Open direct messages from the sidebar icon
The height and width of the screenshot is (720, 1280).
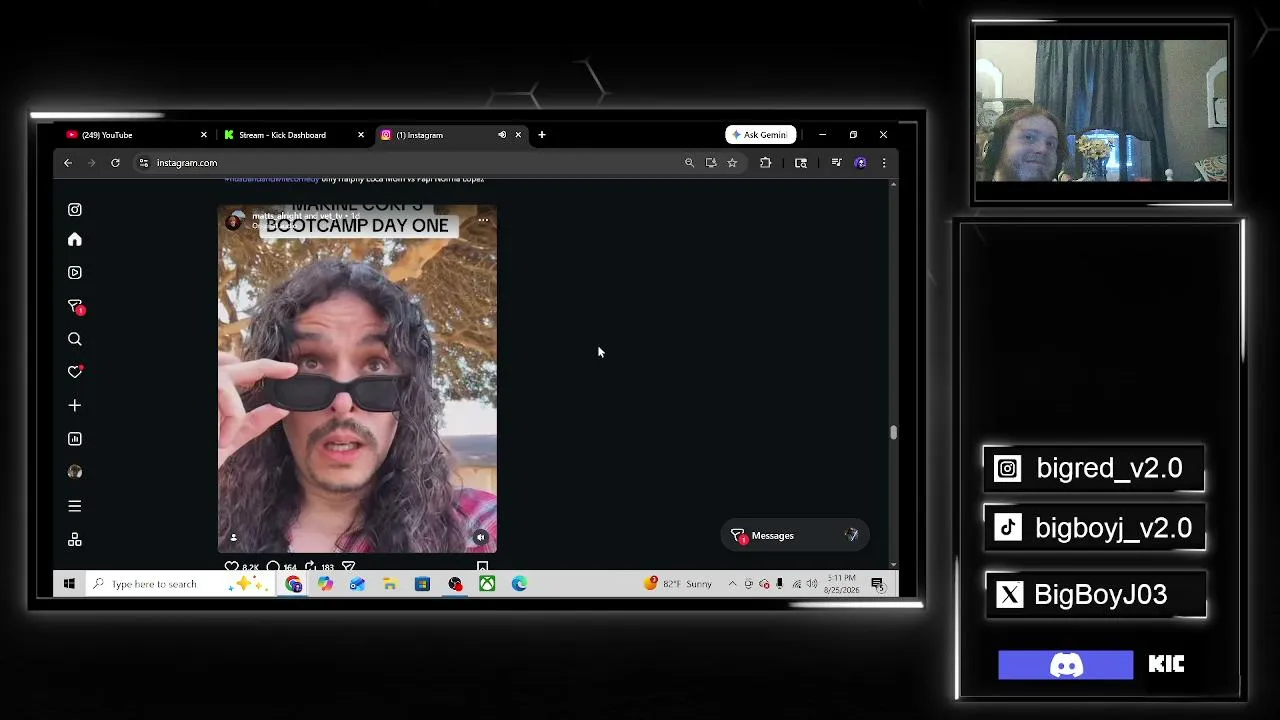(75, 307)
